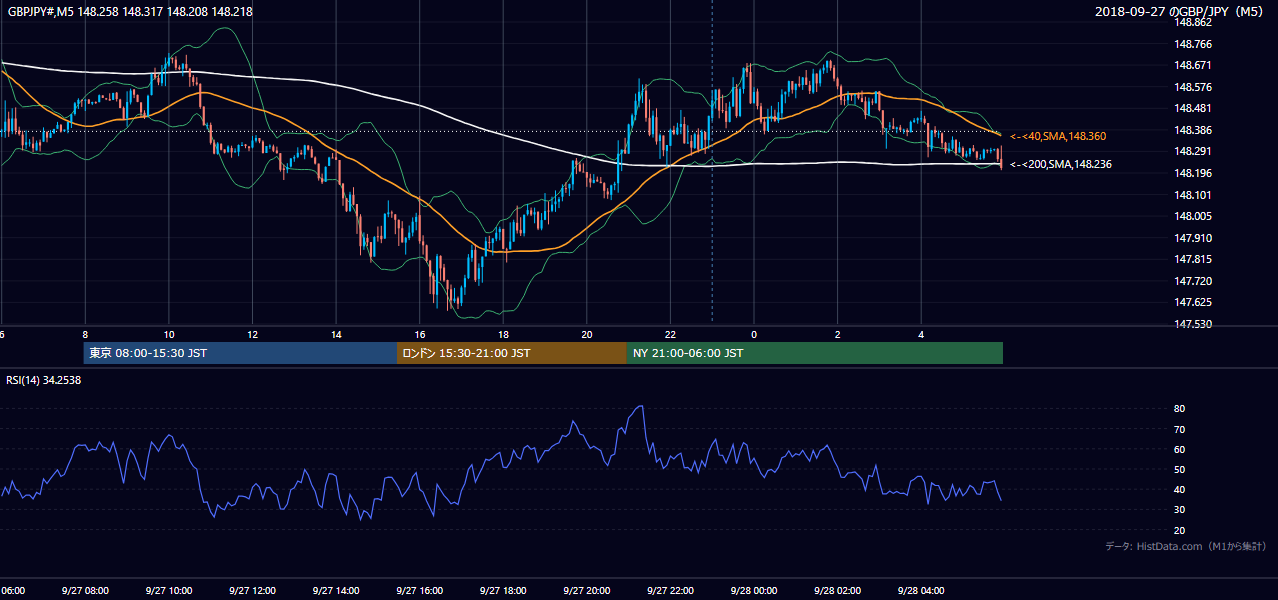Click price axis value 148.005

(x=1192, y=216)
